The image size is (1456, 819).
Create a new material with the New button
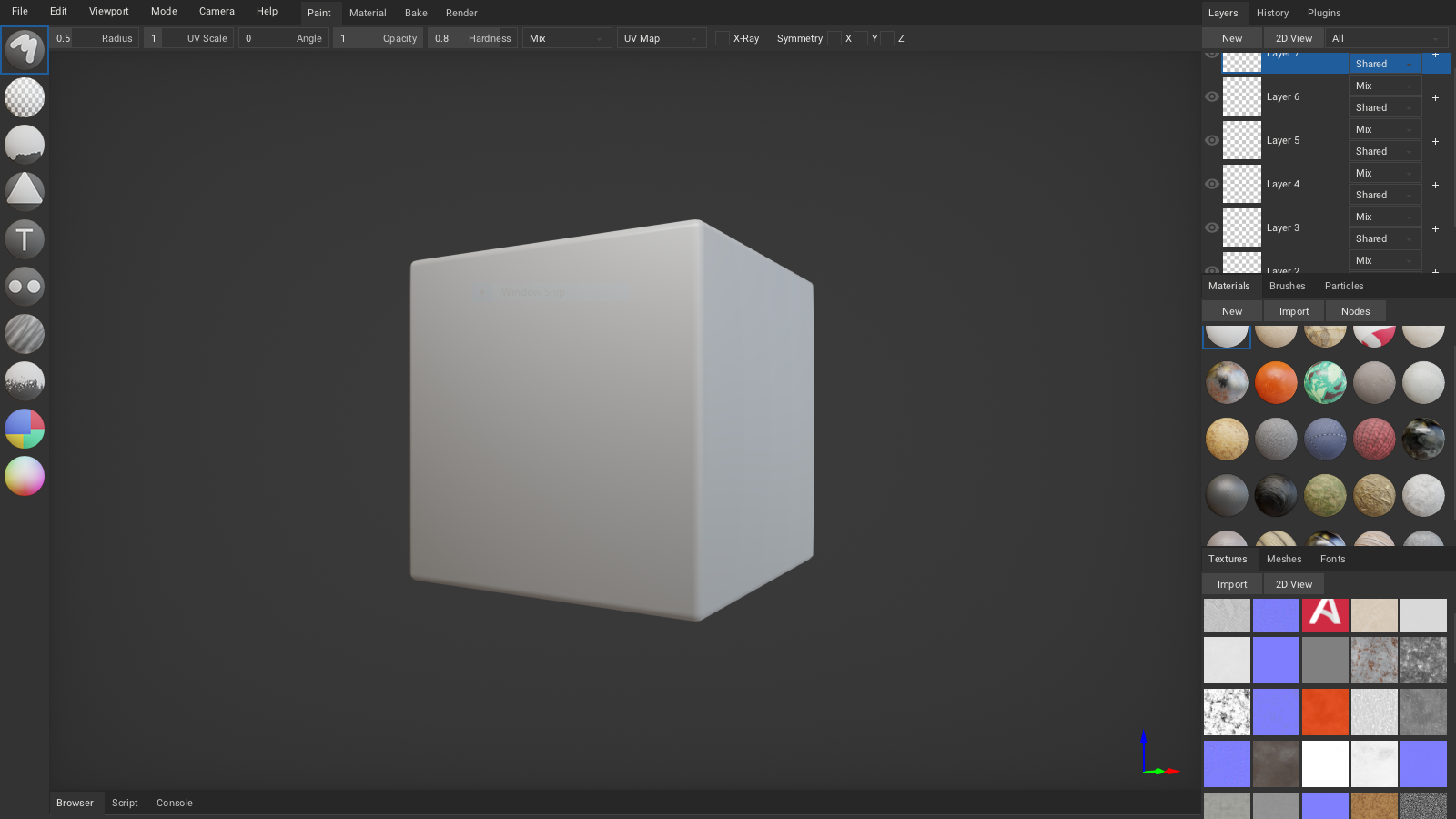click(x=1231, y=310)
